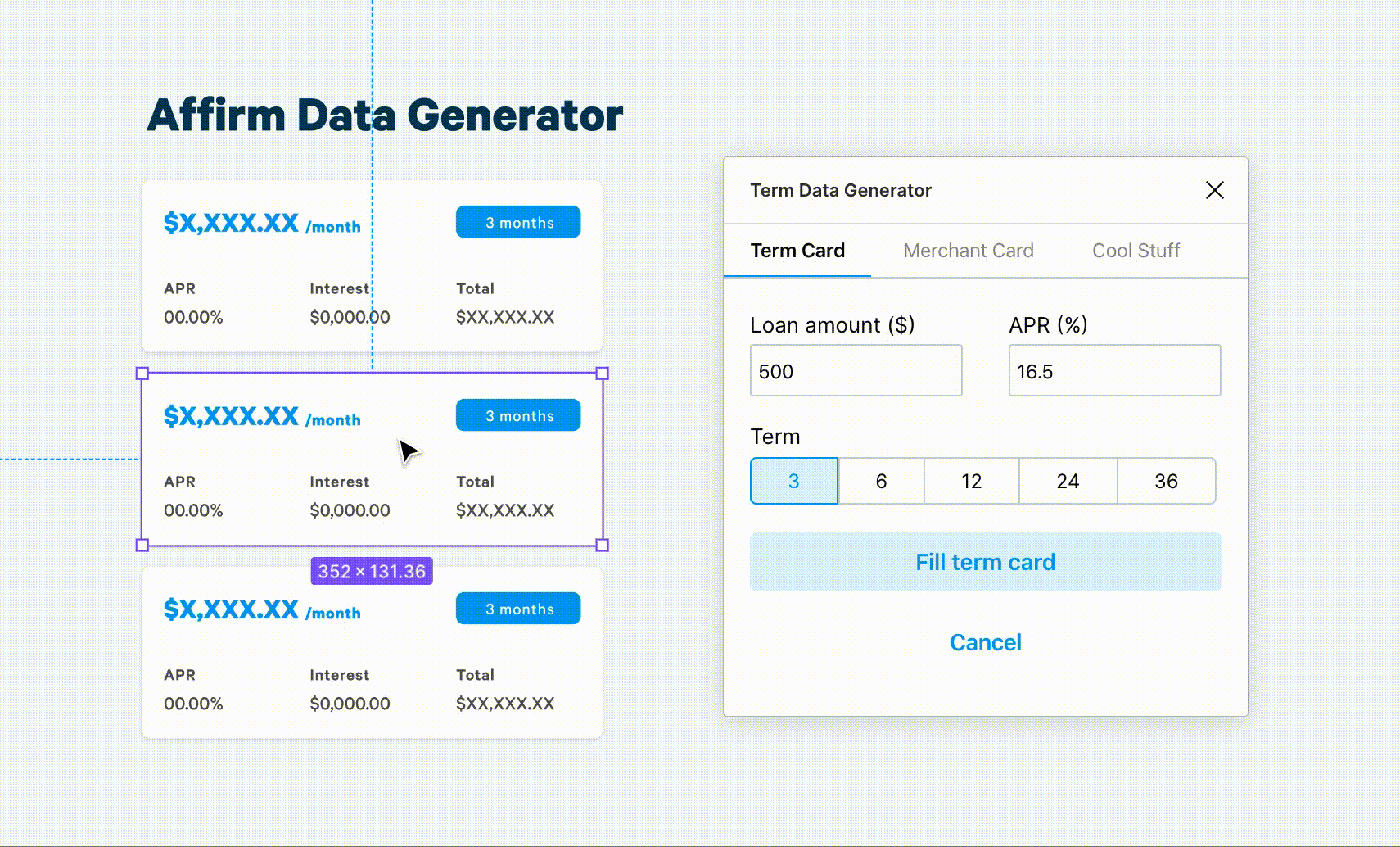Click the APR percentage input field
This screenshot has height=847, width=1400.
(1113, 371)
